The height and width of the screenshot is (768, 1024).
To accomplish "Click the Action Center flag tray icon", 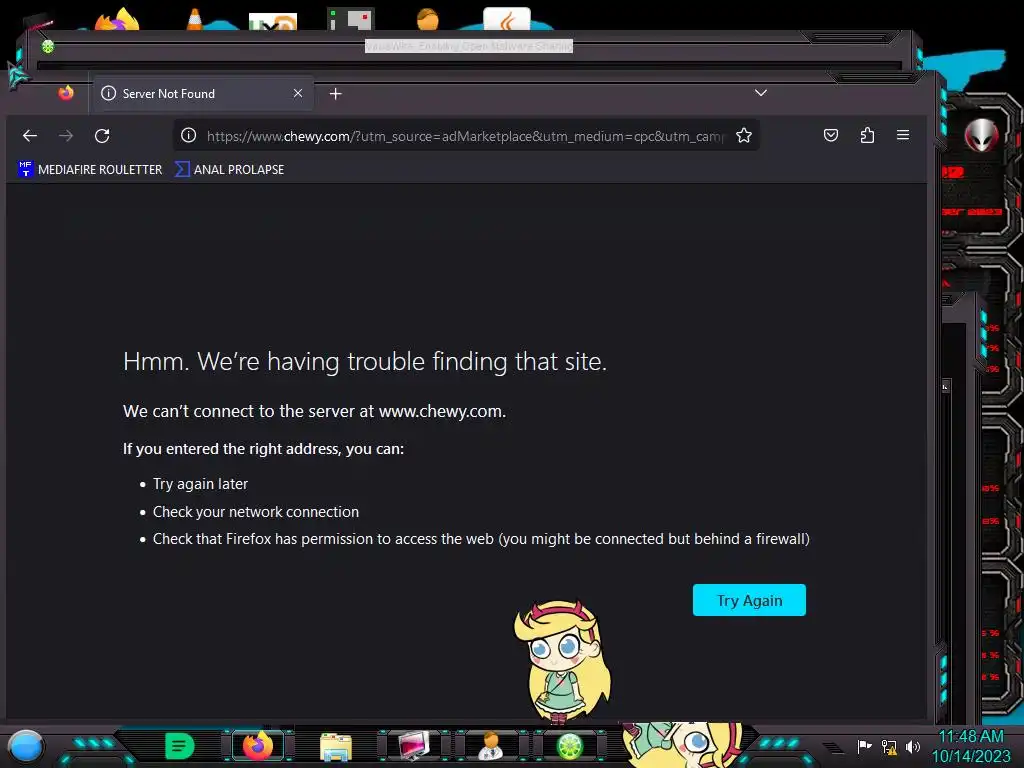I will pos(864,746).
